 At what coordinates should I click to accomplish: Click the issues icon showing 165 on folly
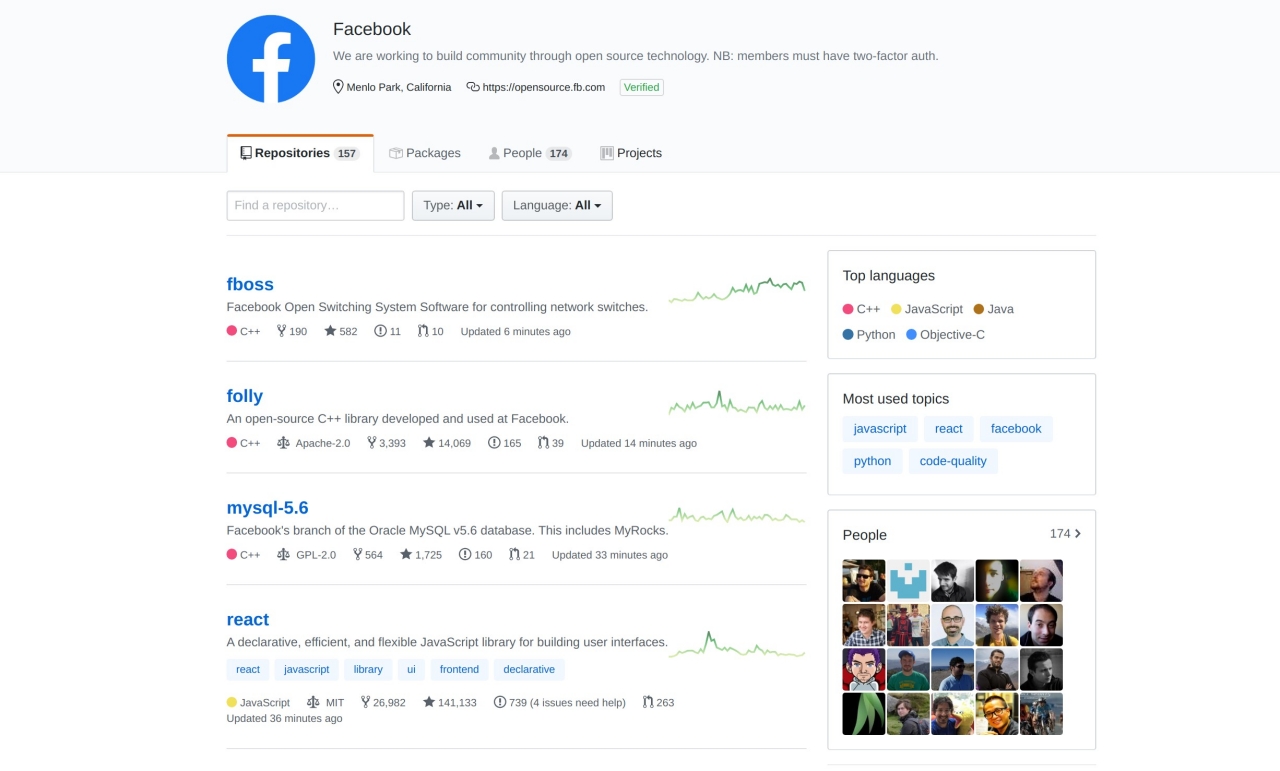494,442
